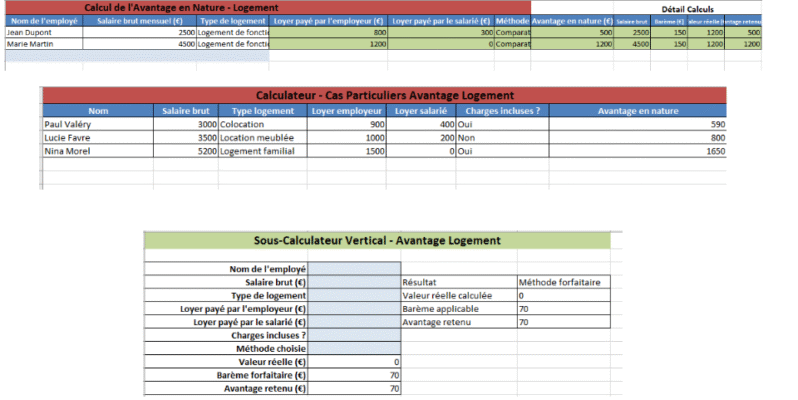This screenshot has height=400, width=798.
Task: Click the Calculateur - Cas Particuliers title bar
Action: [x=384, y=94]
